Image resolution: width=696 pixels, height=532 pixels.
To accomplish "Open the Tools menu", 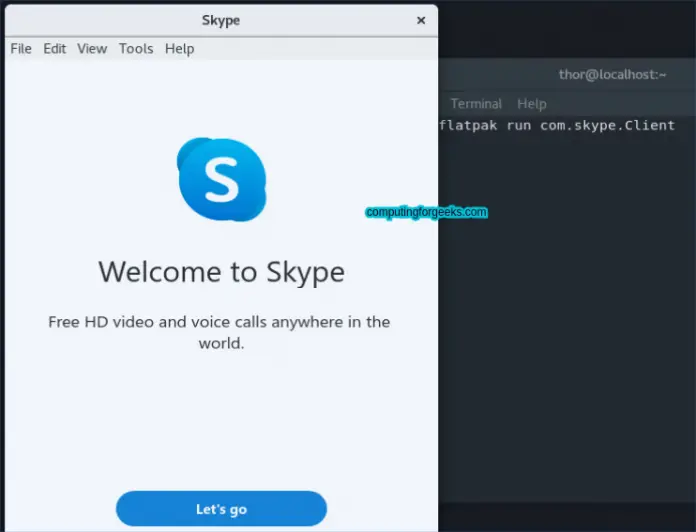I will 136,48.
